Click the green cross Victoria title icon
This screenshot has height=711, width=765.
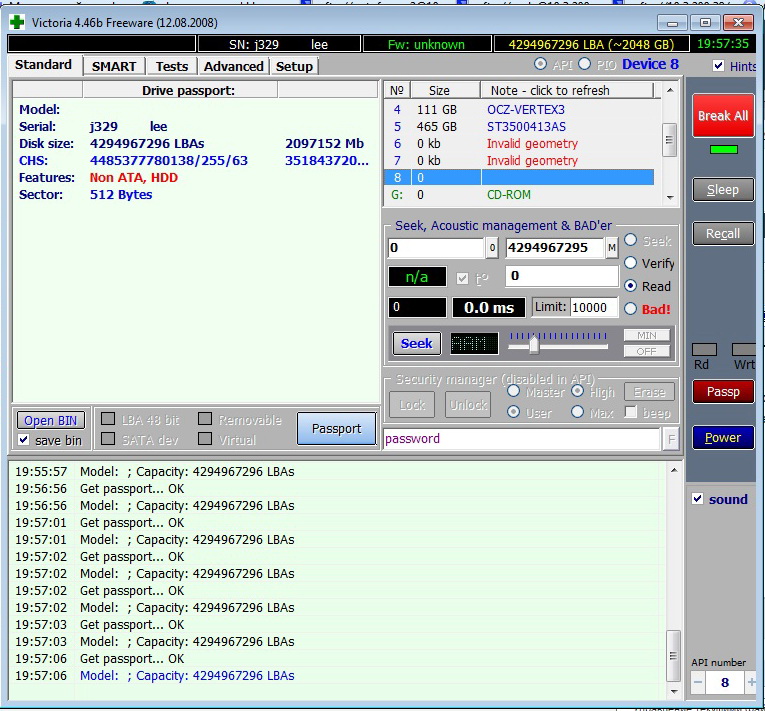pos(18,22)
